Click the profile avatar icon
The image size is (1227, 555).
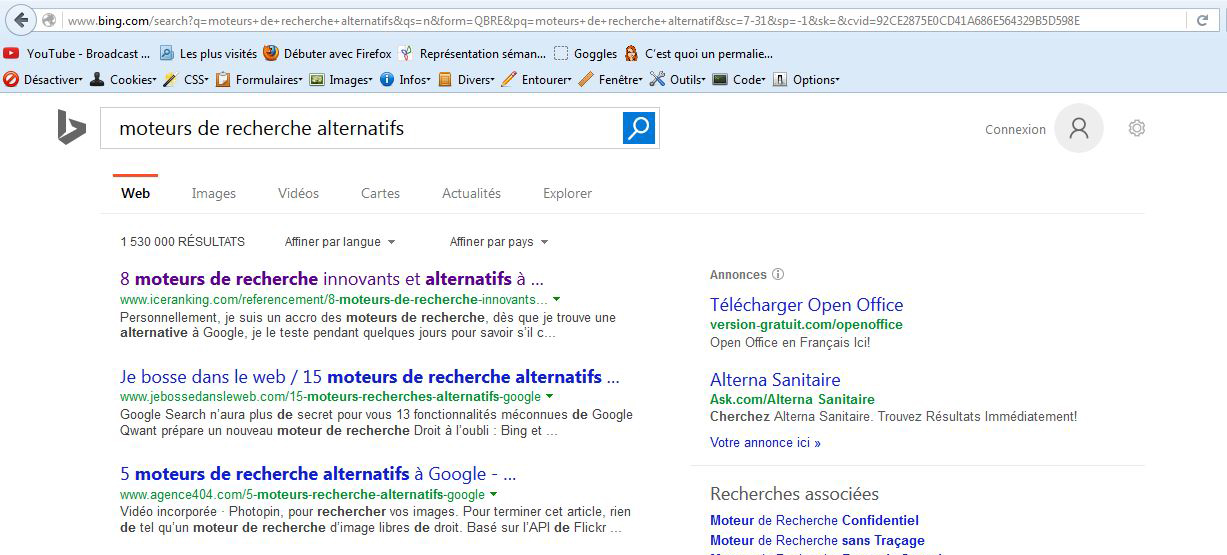coord(1078,128)
